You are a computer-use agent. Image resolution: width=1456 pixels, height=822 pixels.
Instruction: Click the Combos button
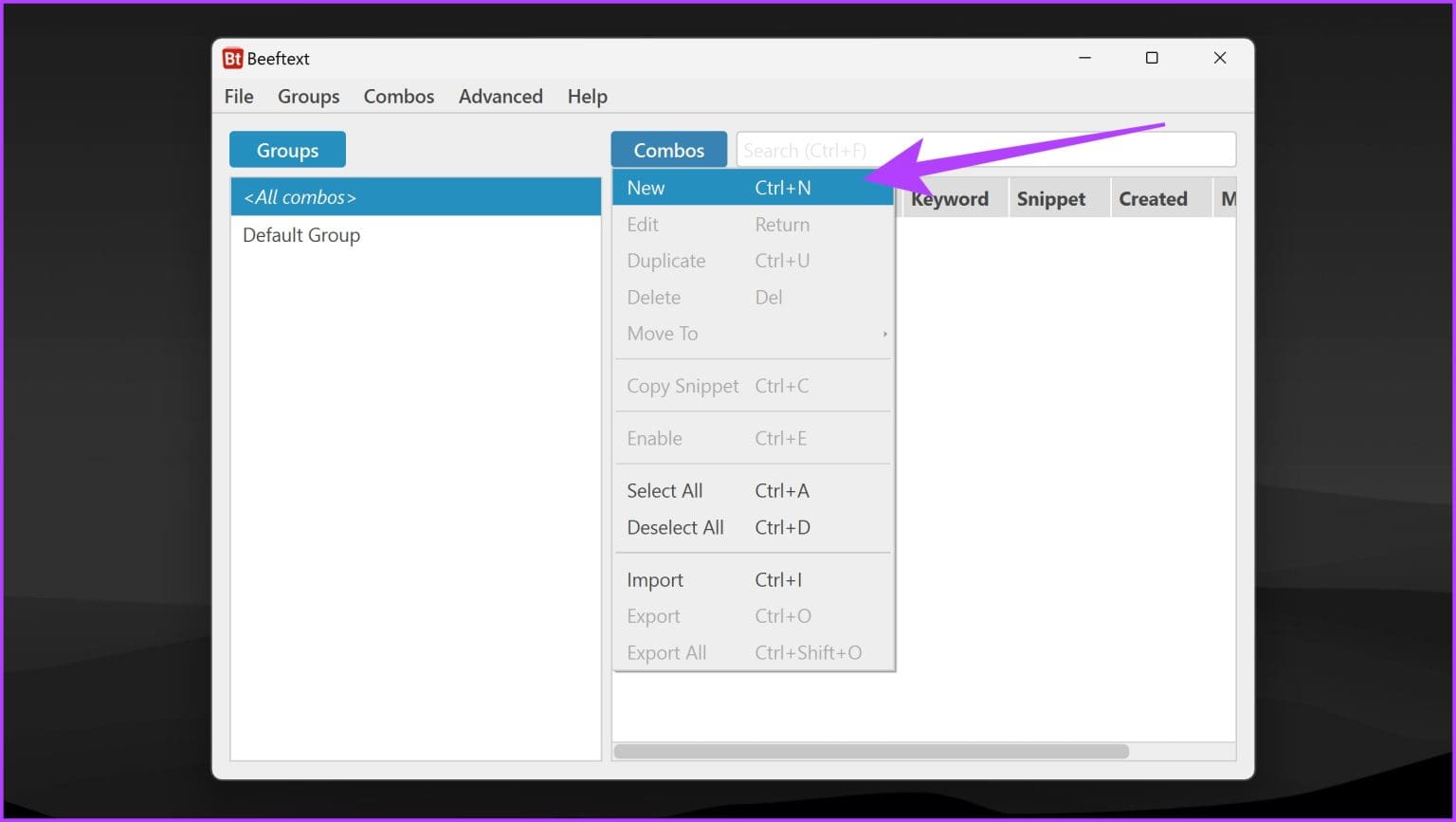click(x=668, y=149)
